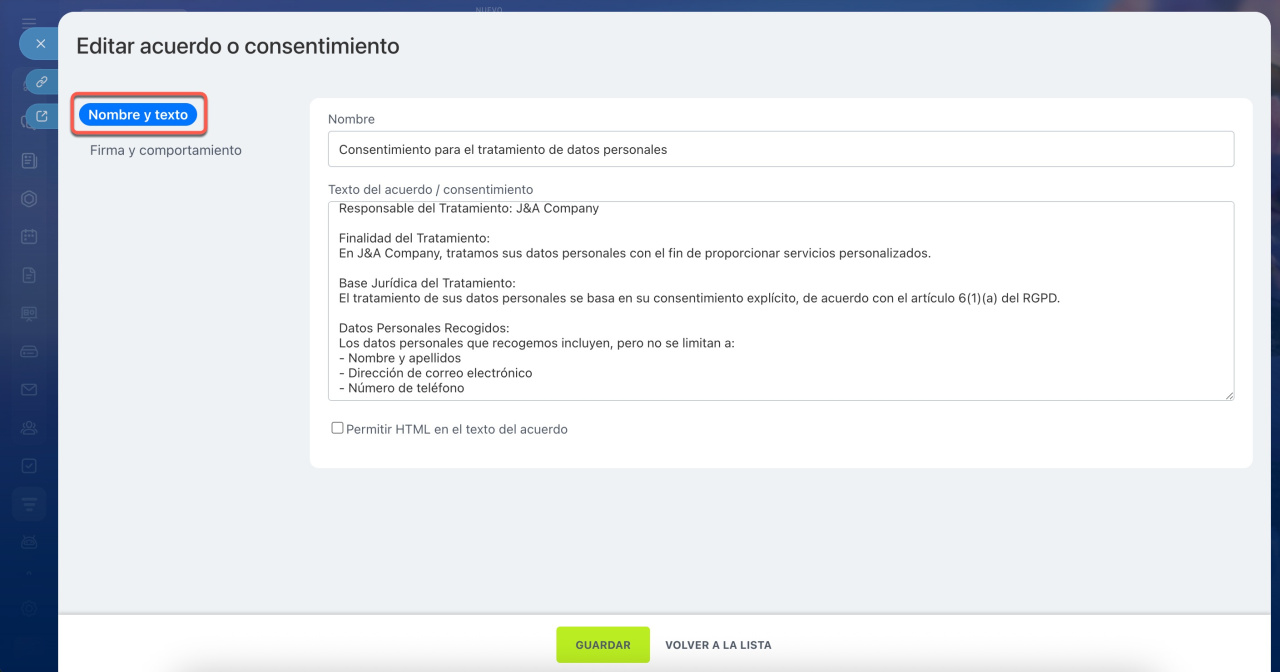Click the text area resize handle
1280x672 pixels.
pos(1229,395)
